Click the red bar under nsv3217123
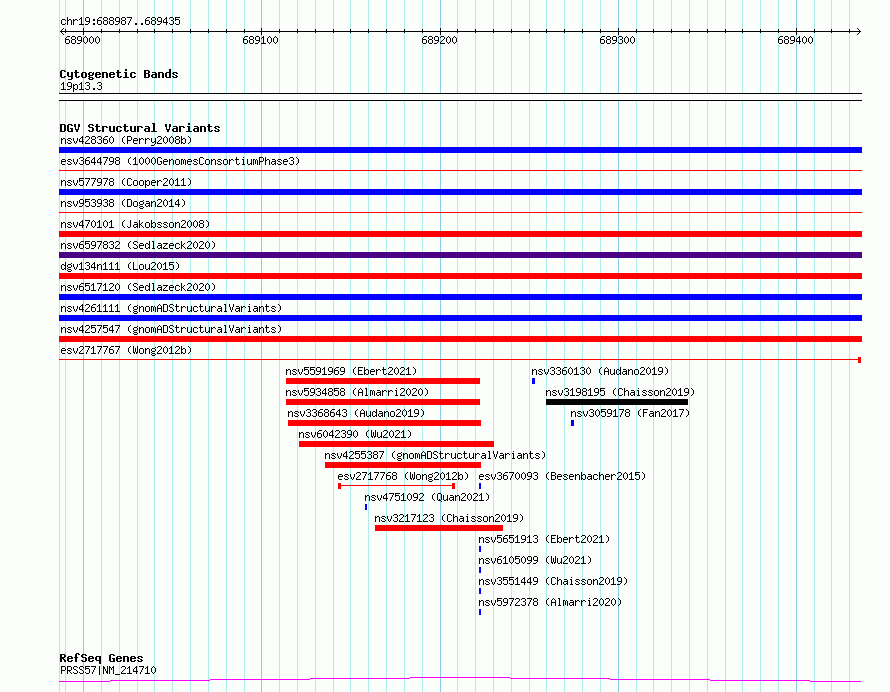 point(439,528)
